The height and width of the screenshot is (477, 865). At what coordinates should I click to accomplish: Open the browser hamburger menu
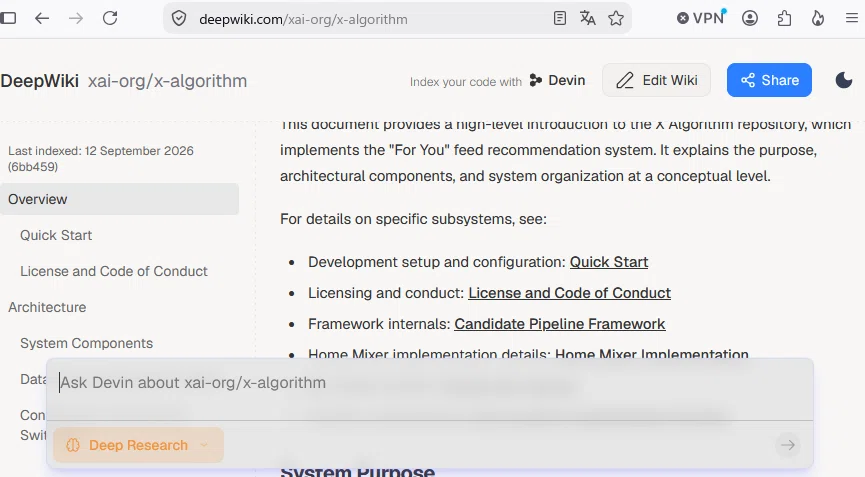tap(852, 18)
